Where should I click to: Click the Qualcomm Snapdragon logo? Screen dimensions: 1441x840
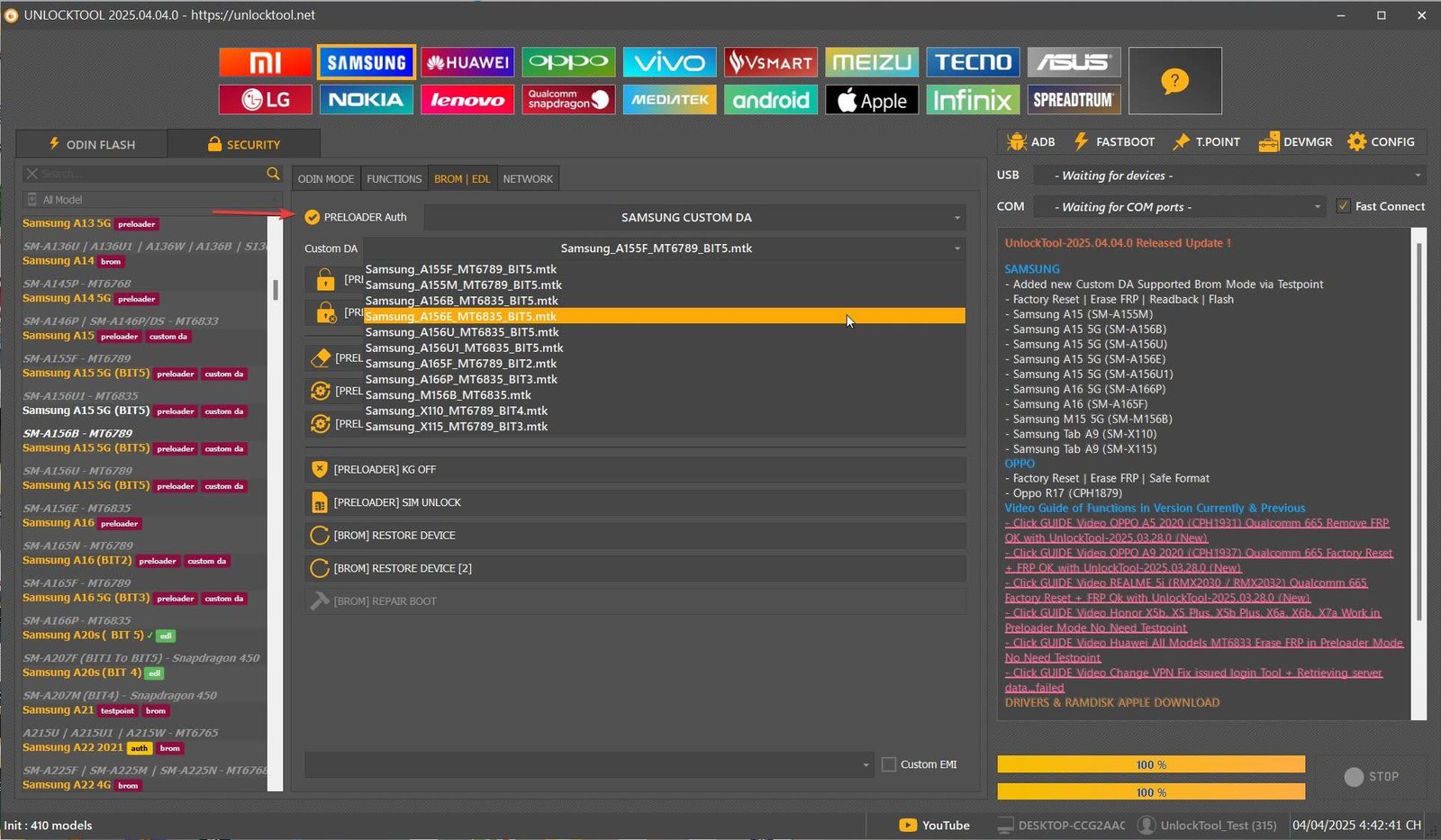[568, 100]
